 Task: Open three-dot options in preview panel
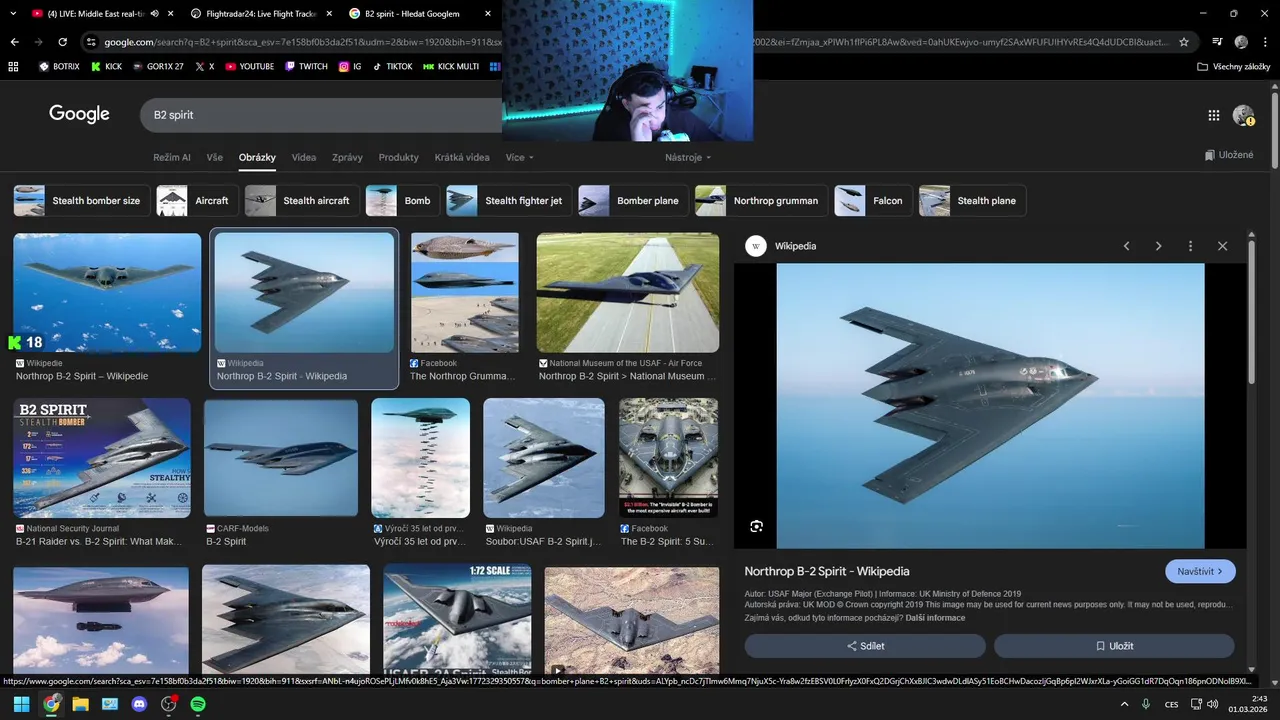(x=1190, y=246)
